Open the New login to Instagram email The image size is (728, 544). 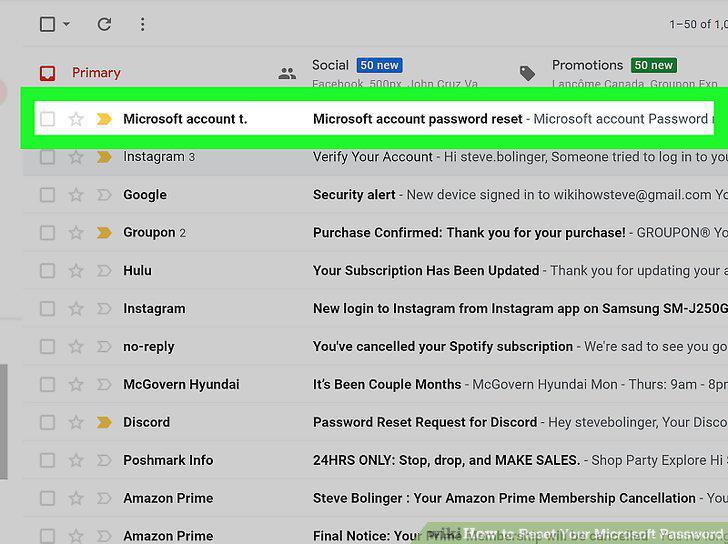375,309
